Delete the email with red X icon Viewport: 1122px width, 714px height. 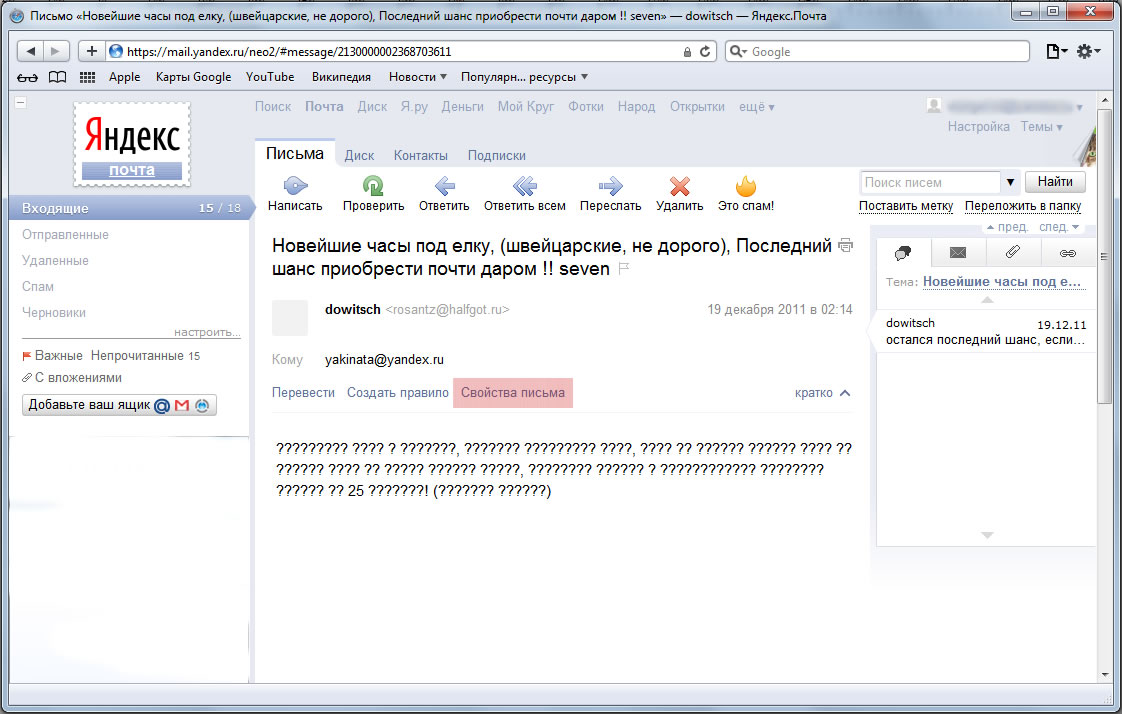click(x=680, y=186)
